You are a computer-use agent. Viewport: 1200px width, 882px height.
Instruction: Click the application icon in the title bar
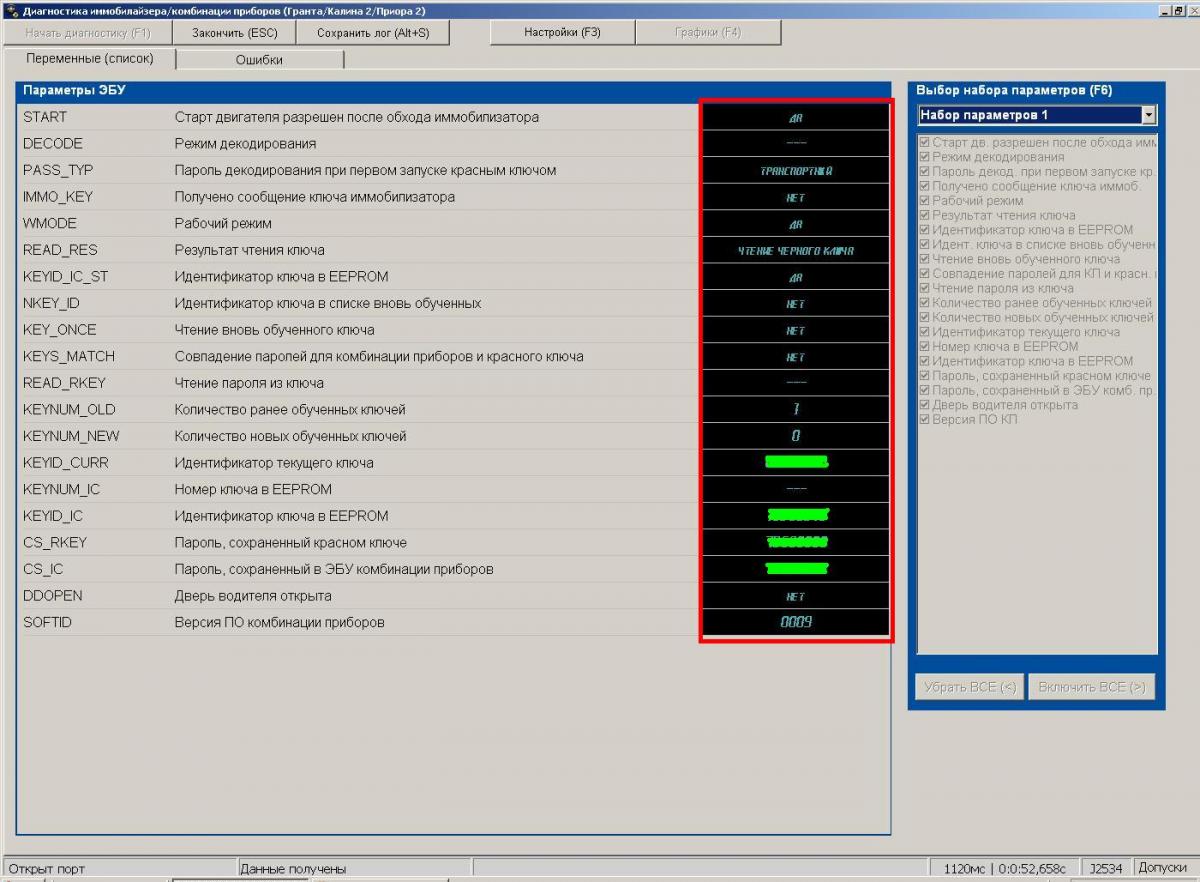pyautogui.click(x=11, y=11)
